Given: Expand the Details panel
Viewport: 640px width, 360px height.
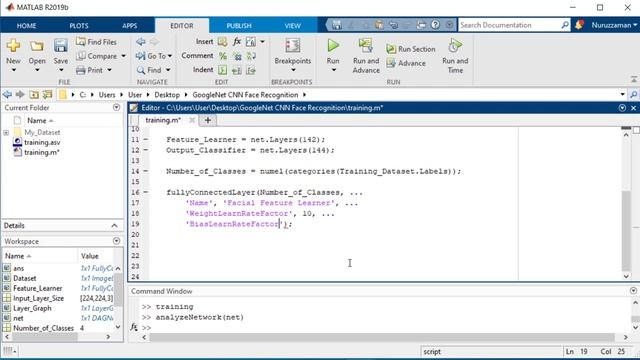Looking at the screenshot, I should pyautogui.click(x=114, y=226).
